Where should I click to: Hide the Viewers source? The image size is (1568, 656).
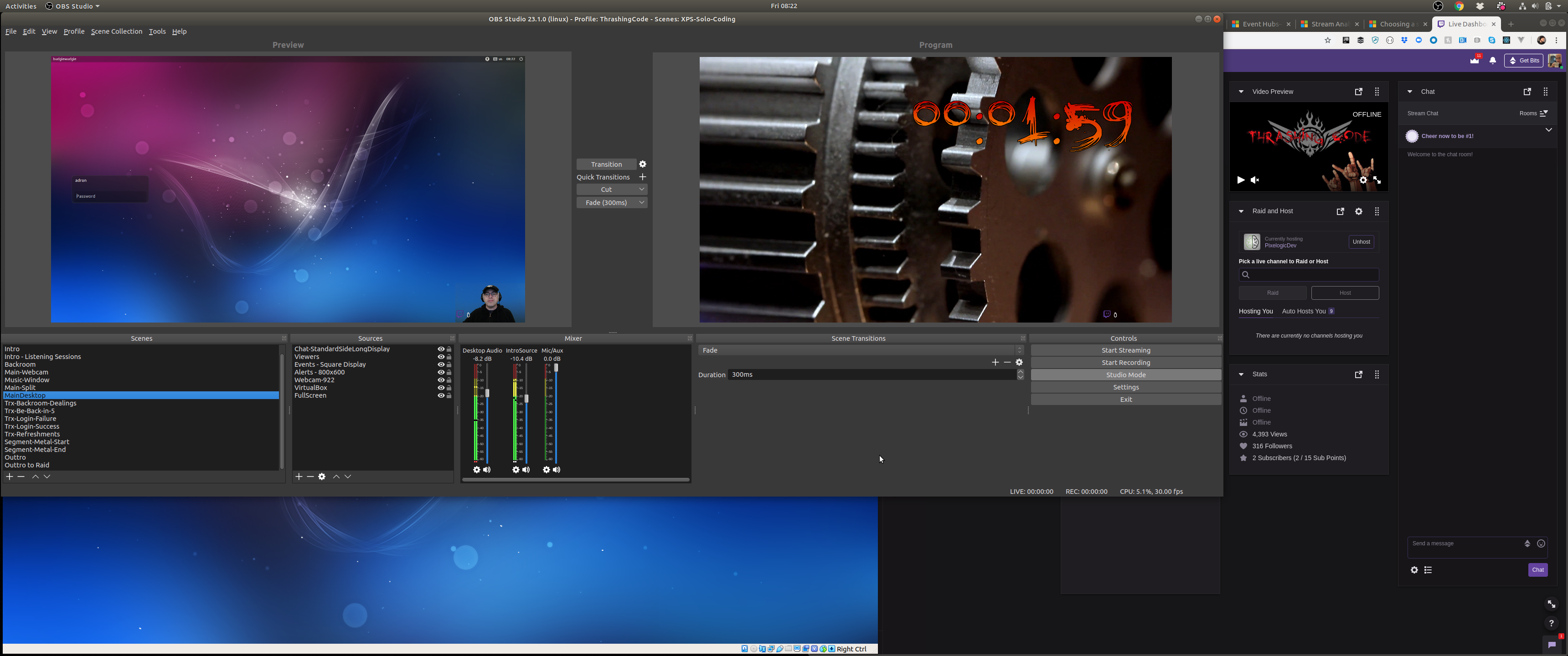point(441,357)
